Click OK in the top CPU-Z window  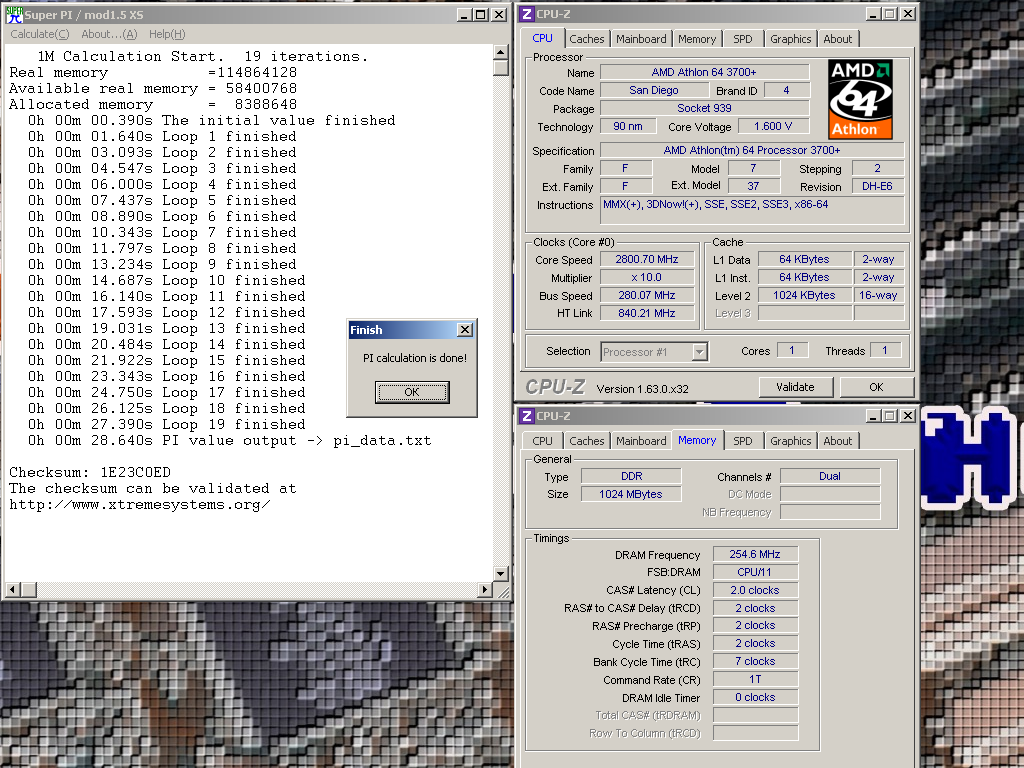(x=876, y=387)
